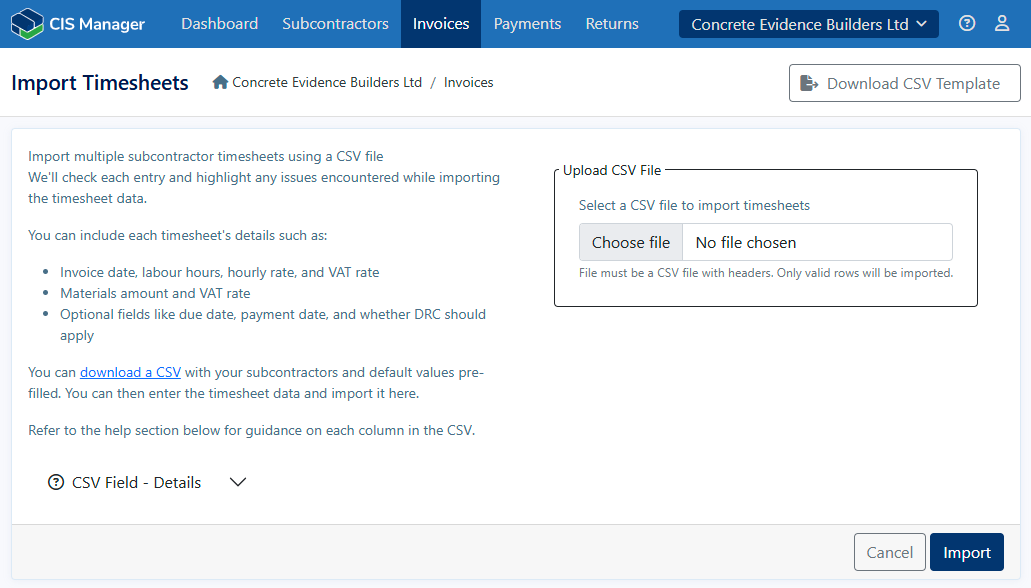
Task: Click the home icon in the breadcrumb
Action: click(220, 83)
